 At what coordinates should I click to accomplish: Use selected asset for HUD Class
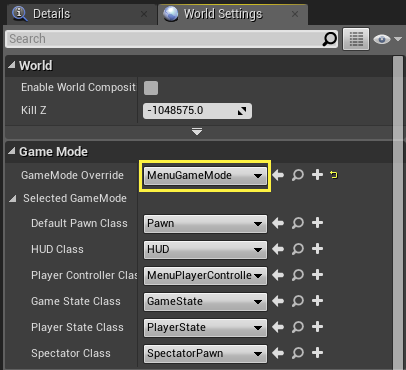click(x=278, y=249)
